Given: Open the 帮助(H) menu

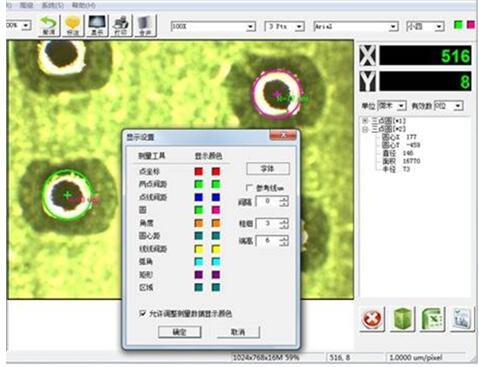Looking at the screenshot, I should [x=84, y=6].
